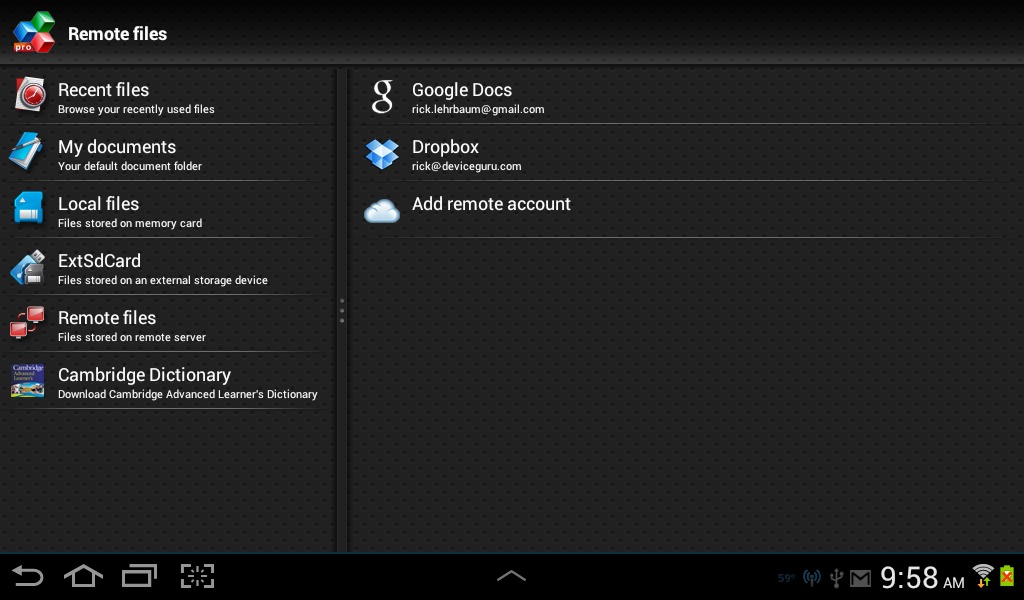
Task: Open the 'Dropbox' account title
Action: point(445,147)
